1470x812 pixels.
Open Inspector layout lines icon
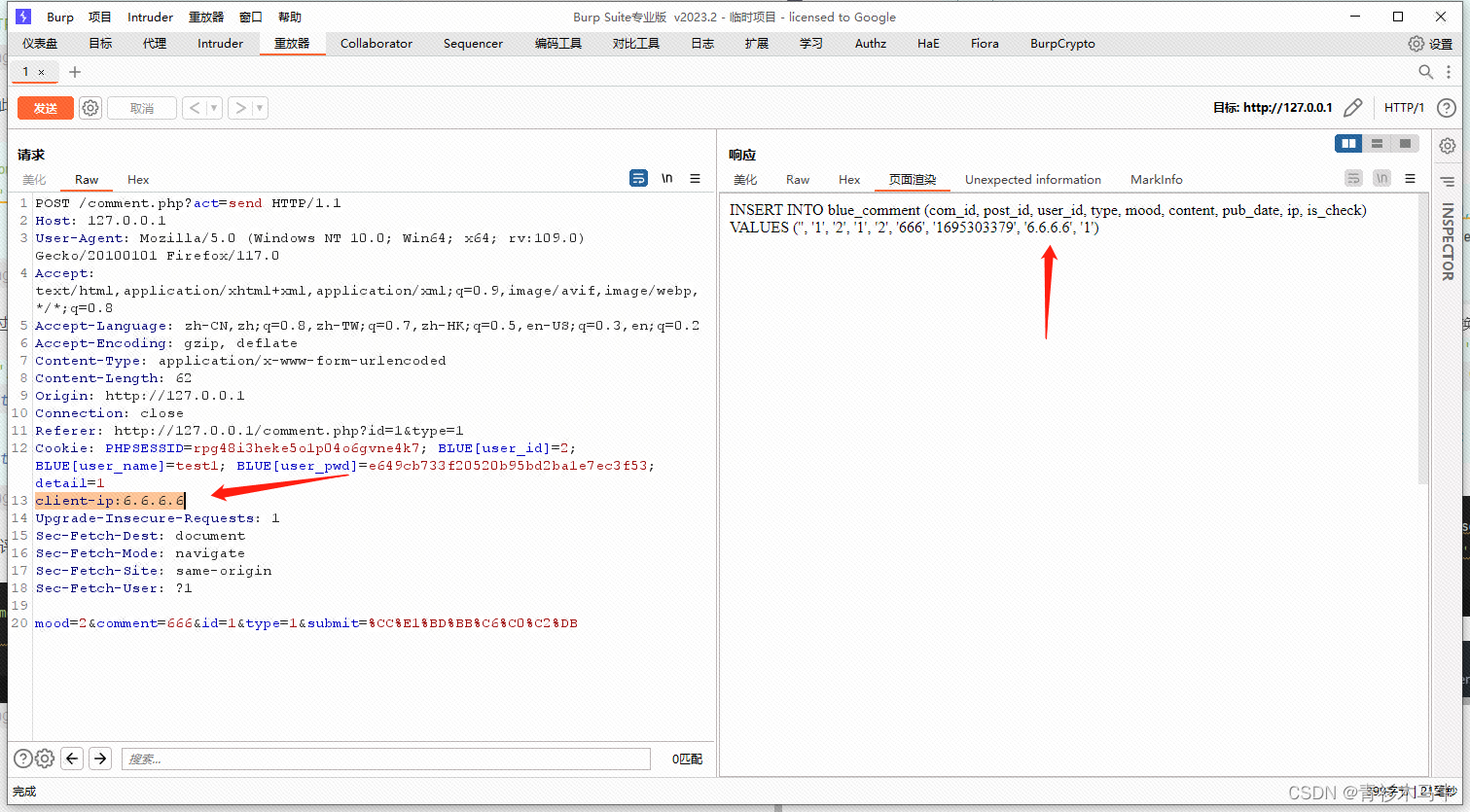(1448, 182)
